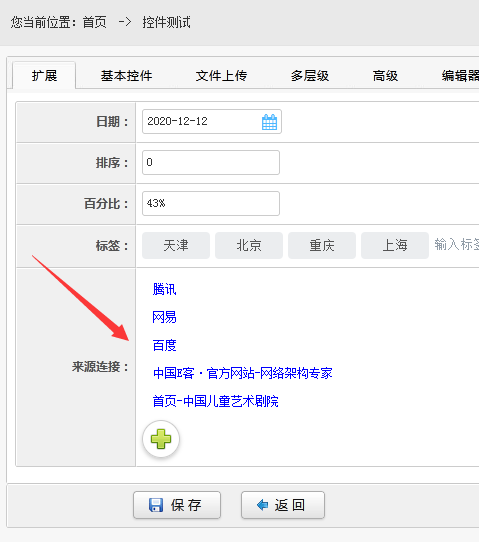Click the 百分比 input showing 43%

(x=211, y=204)
